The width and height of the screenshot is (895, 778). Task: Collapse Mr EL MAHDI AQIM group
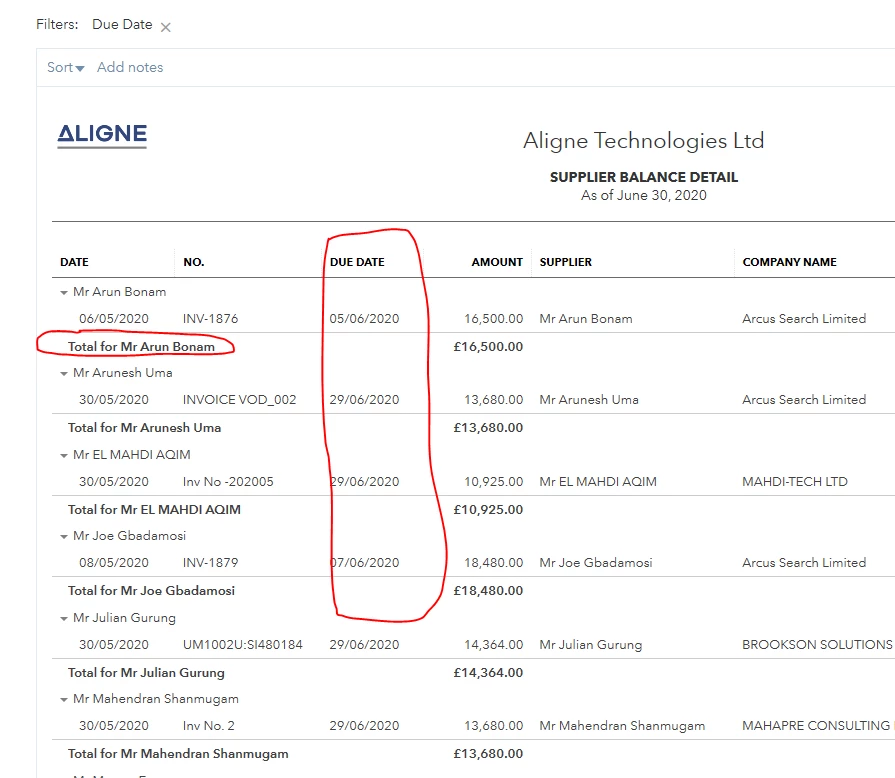pos(63,455)
